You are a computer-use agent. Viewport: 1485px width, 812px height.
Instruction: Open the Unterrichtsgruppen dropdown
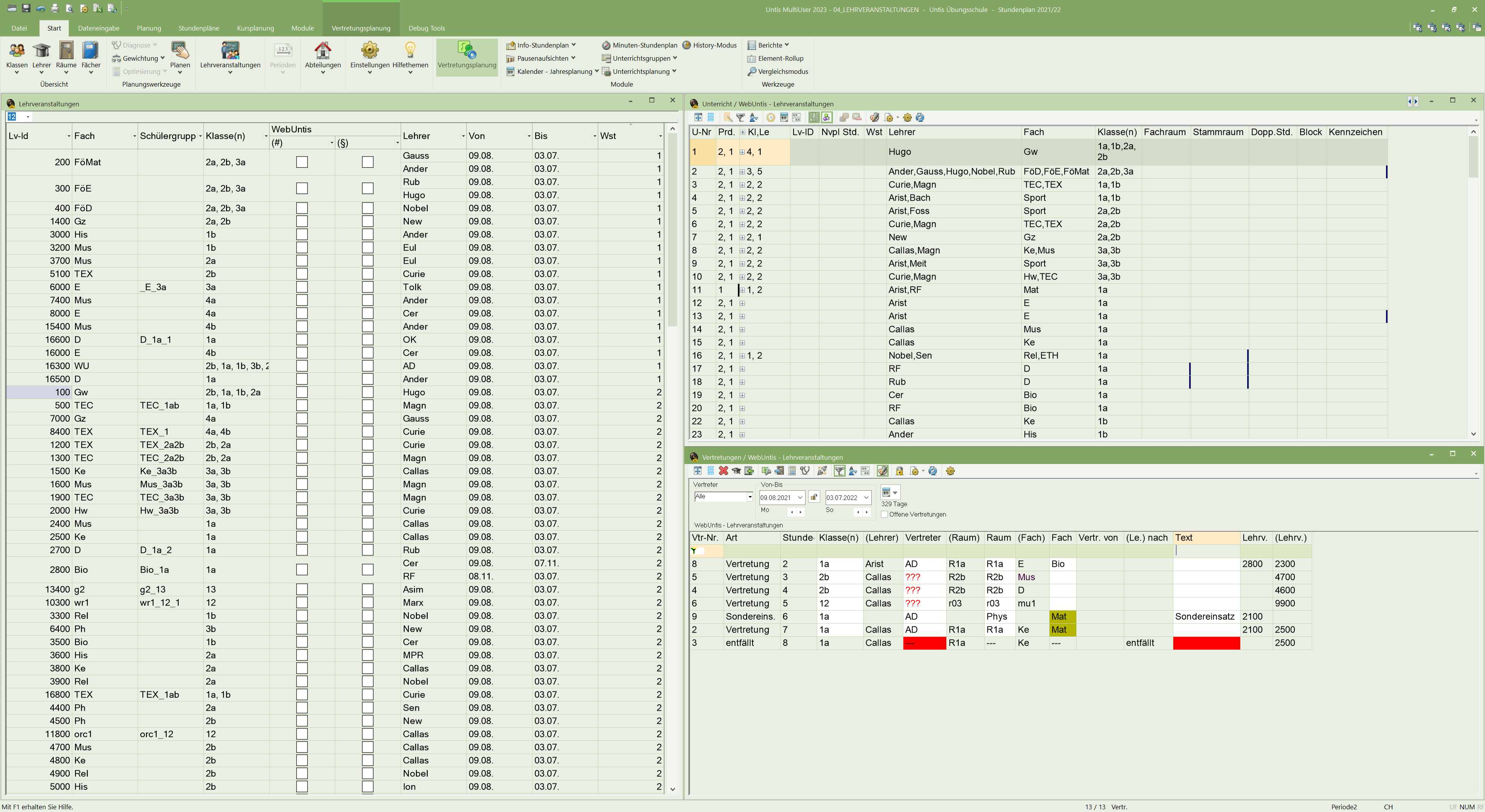639,58
